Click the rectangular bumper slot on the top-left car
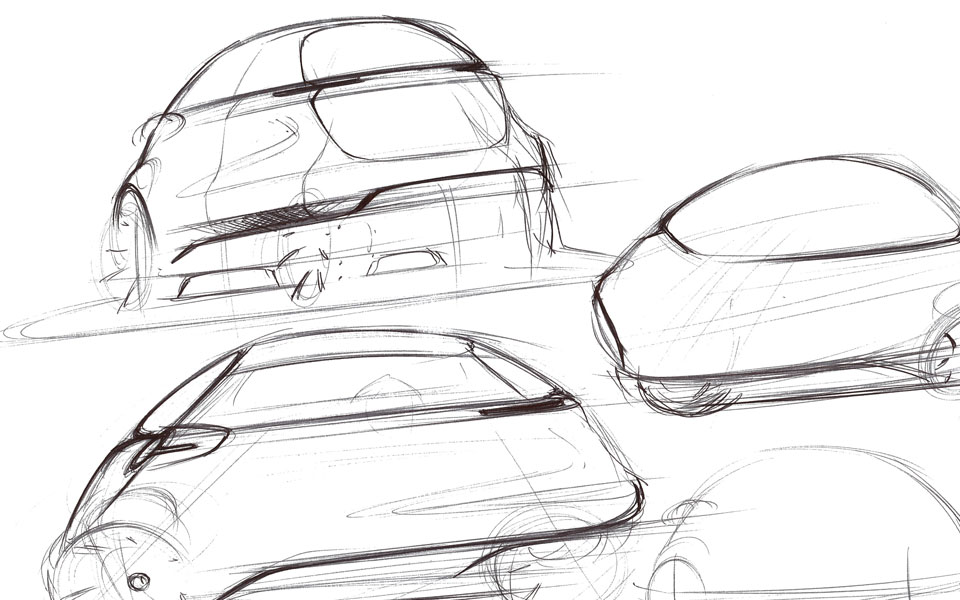Viewport: 960px width, 600px height. coord(406,263)
